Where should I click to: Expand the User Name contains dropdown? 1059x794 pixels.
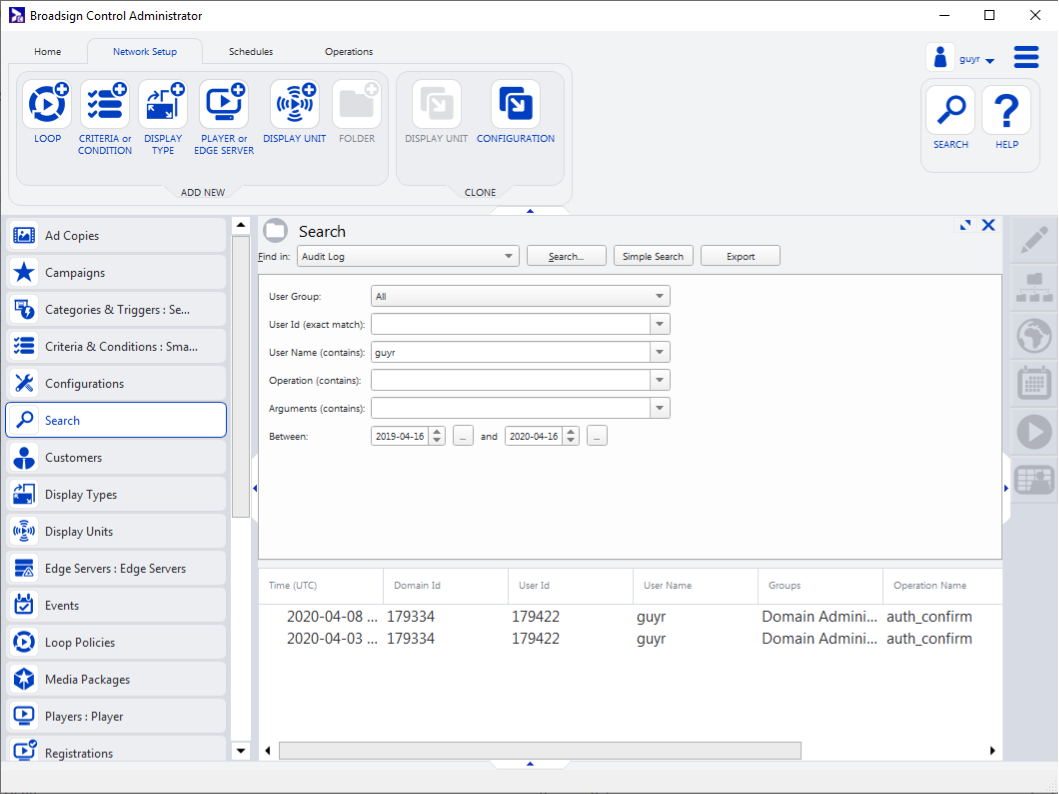pyautogui.click(x=660, y=353)
